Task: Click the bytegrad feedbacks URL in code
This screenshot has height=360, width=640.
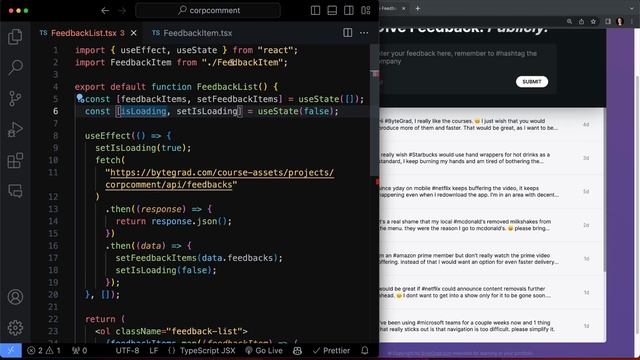Action: (x=220, y=178)
